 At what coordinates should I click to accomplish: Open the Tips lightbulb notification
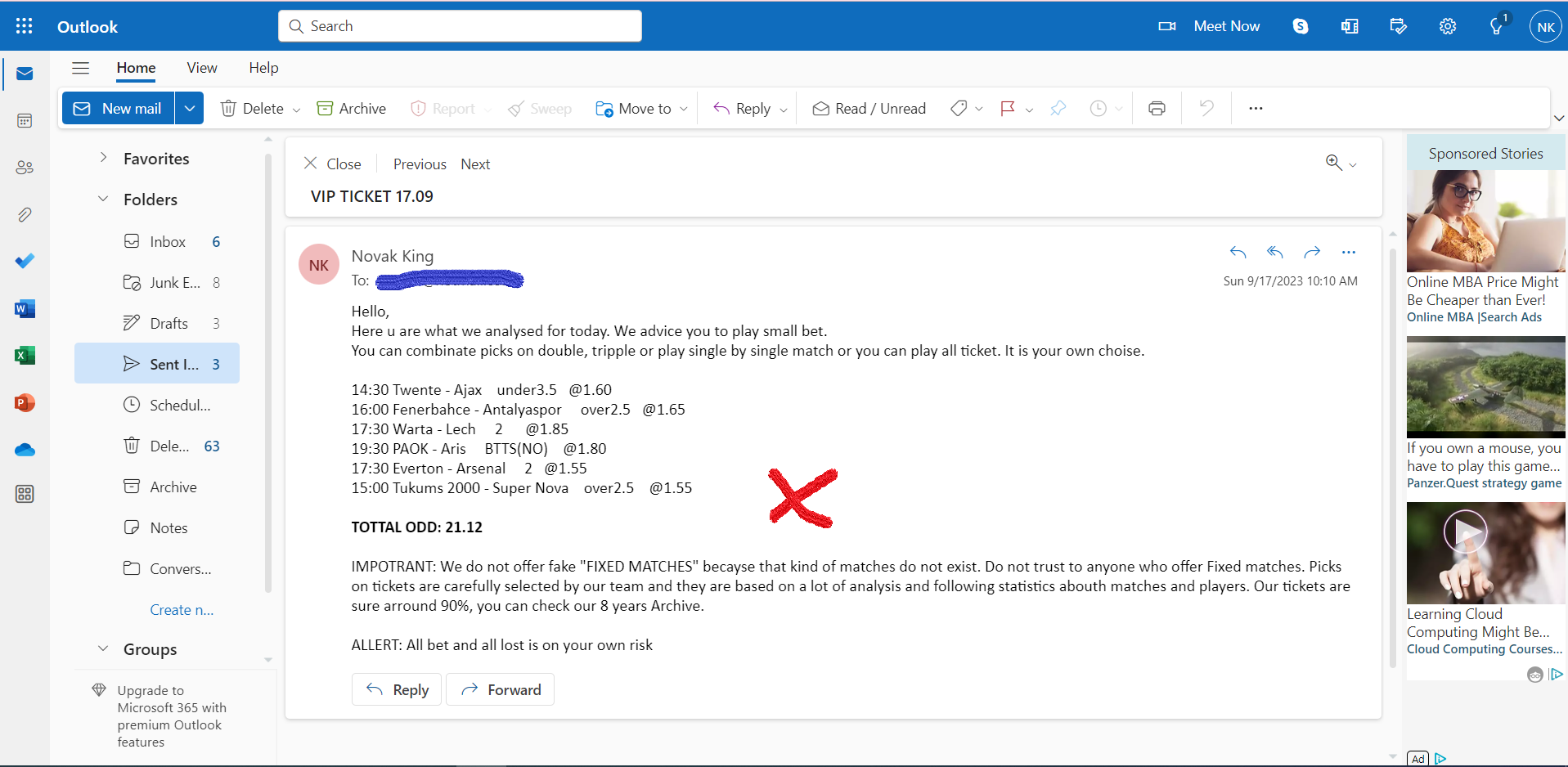click(x=1497, y=26)
